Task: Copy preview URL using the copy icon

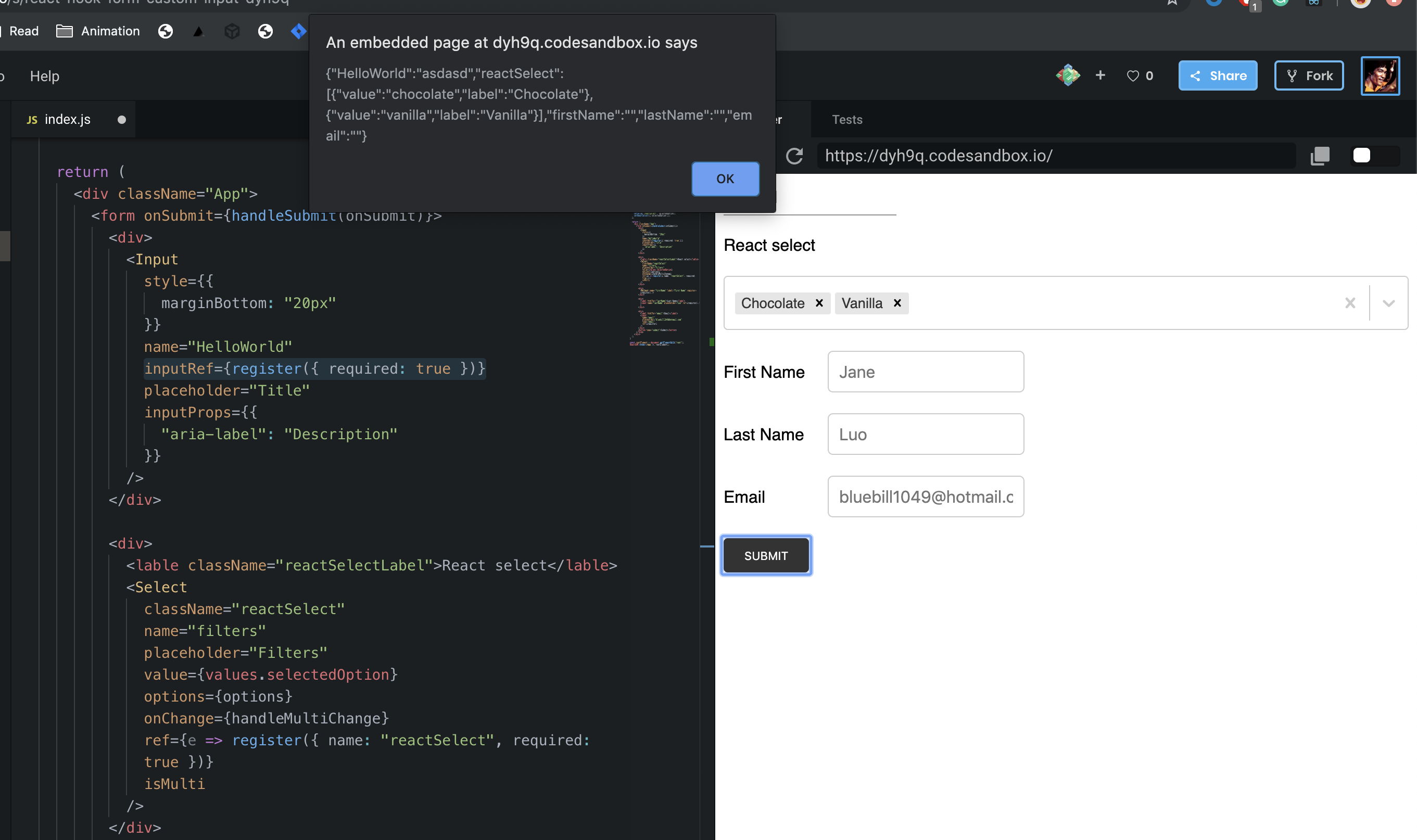Action: point(1320,156)
